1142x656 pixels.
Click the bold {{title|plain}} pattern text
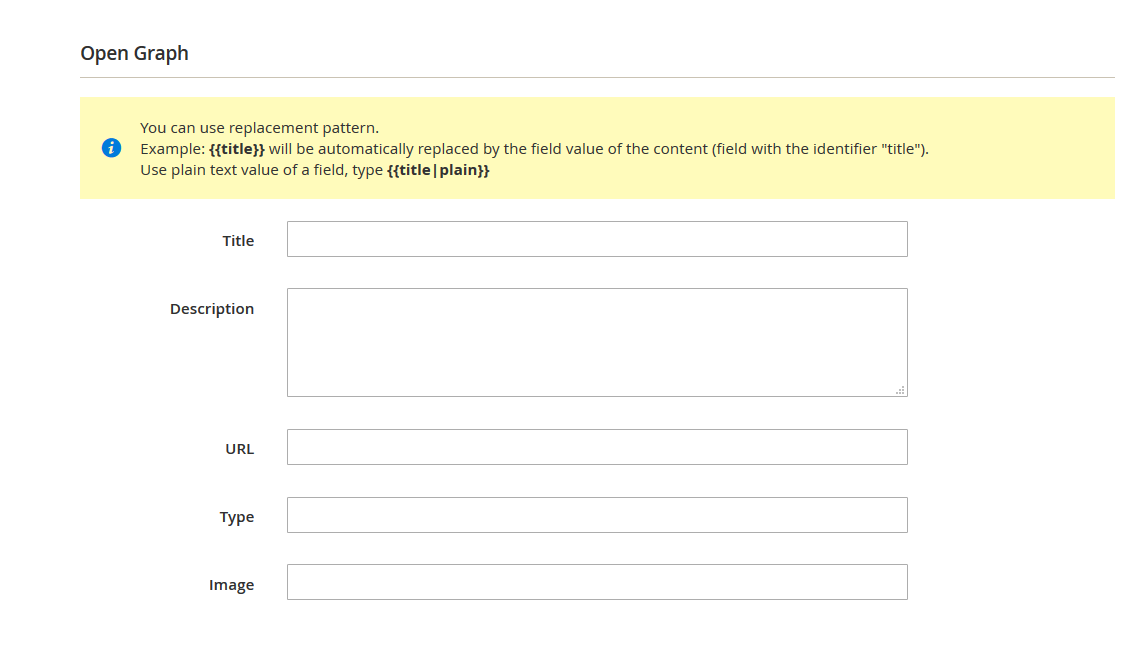438,170
